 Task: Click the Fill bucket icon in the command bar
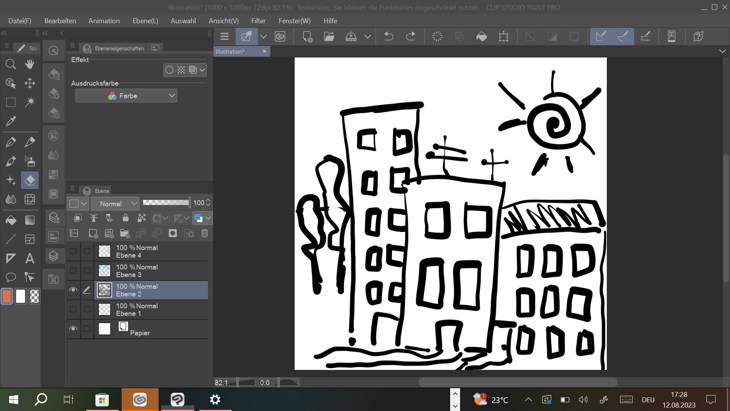482,36
